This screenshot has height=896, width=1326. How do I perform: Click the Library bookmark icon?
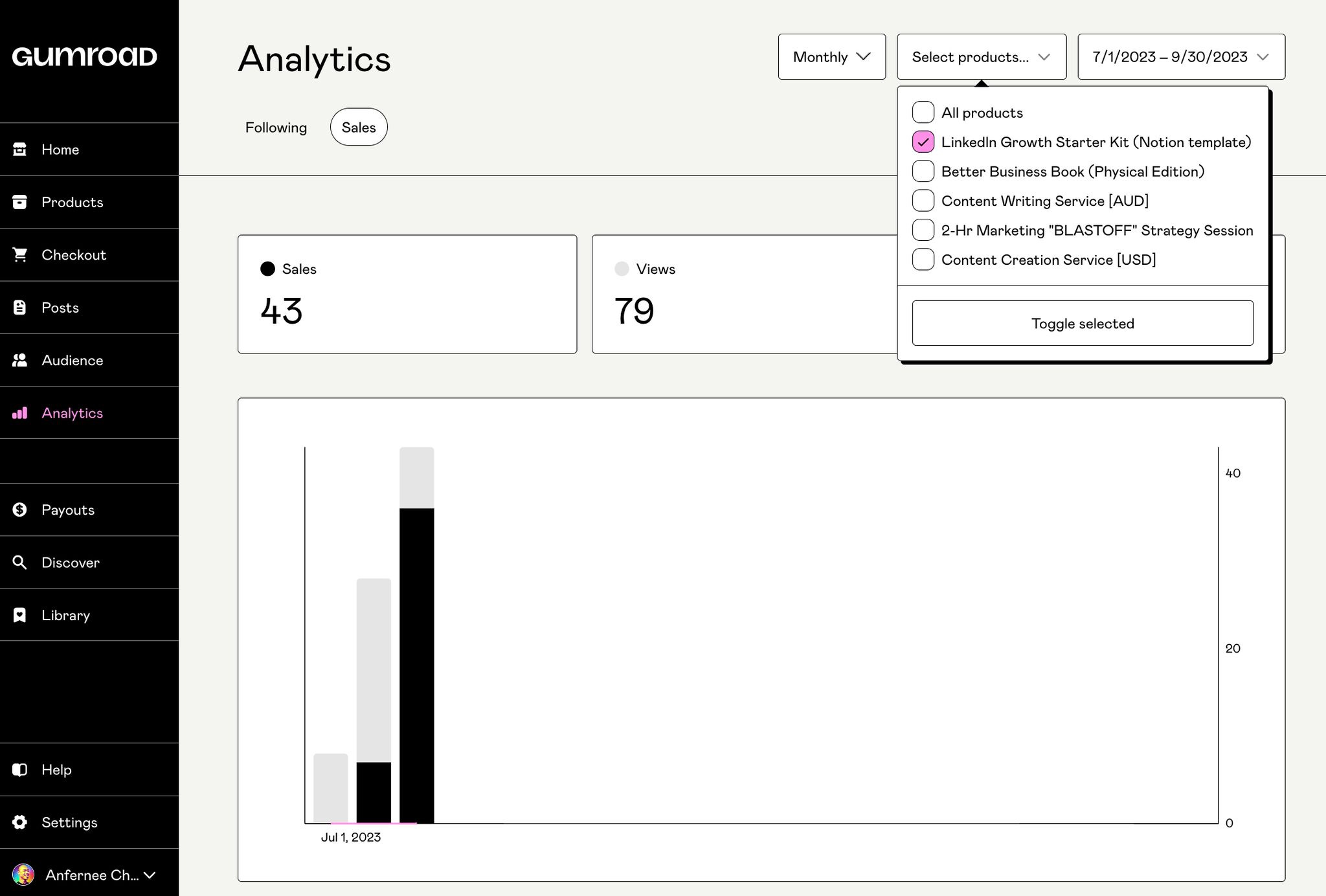(x=20, y=615)
